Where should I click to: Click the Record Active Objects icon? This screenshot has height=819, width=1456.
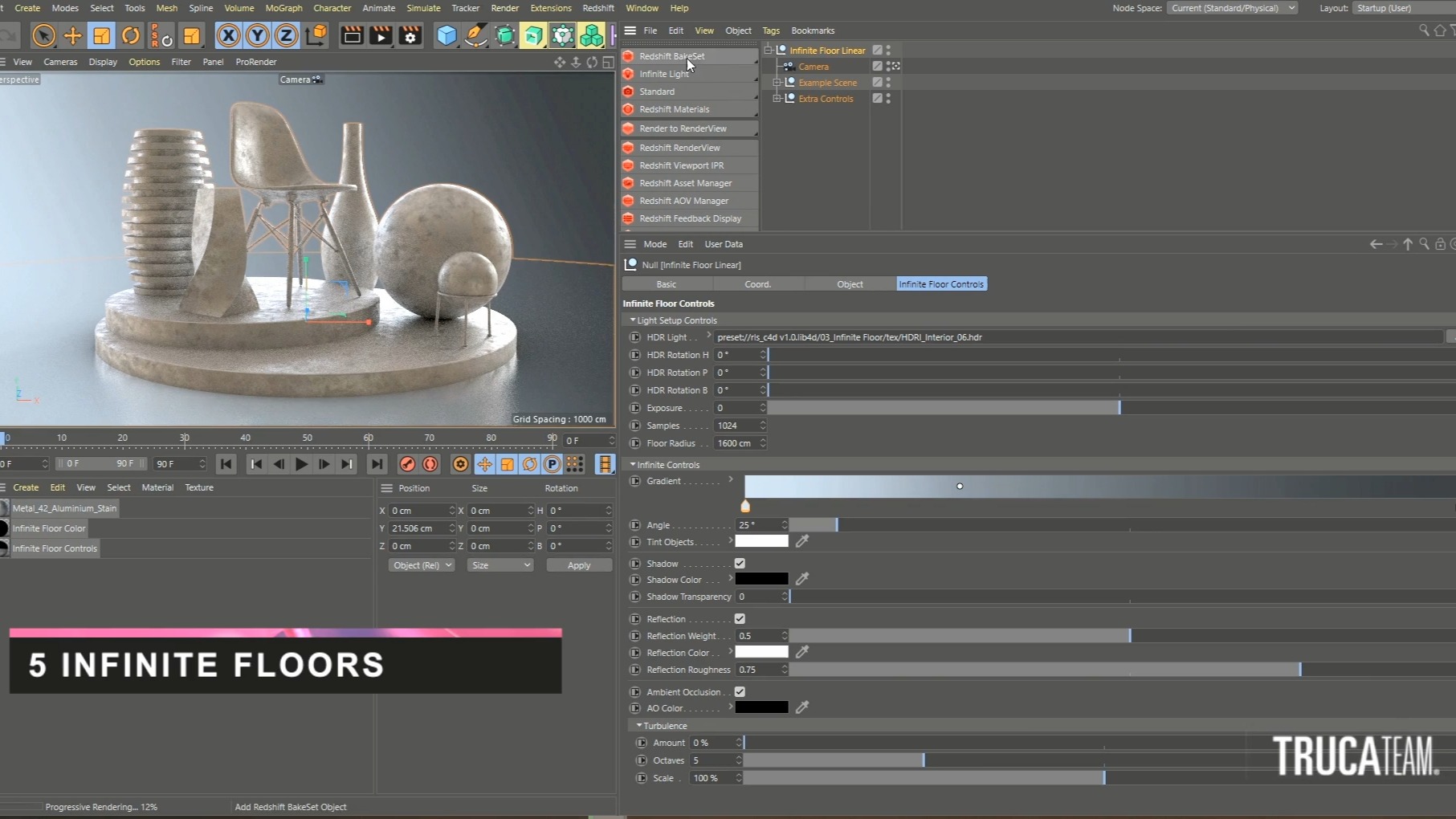coord(407,464)
